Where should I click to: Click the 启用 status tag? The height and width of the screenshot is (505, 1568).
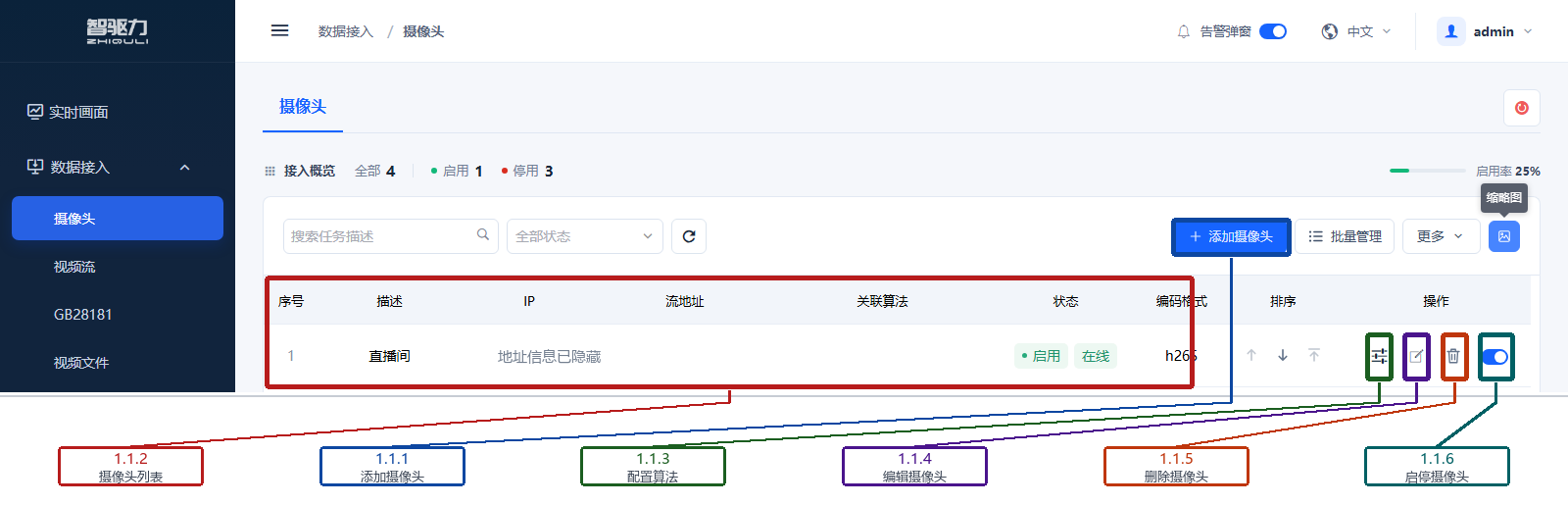point(1041,356)
